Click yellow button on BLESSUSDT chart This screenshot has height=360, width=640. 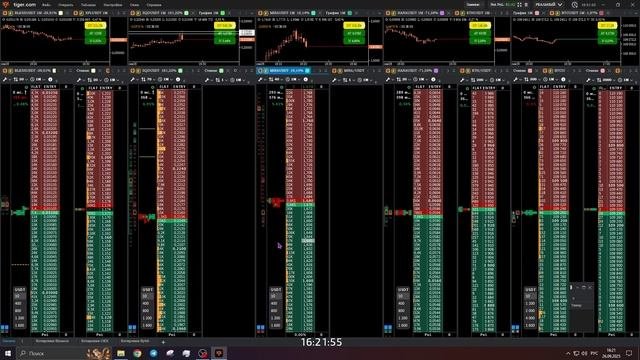pyautogui.click(x=95, y=25)
